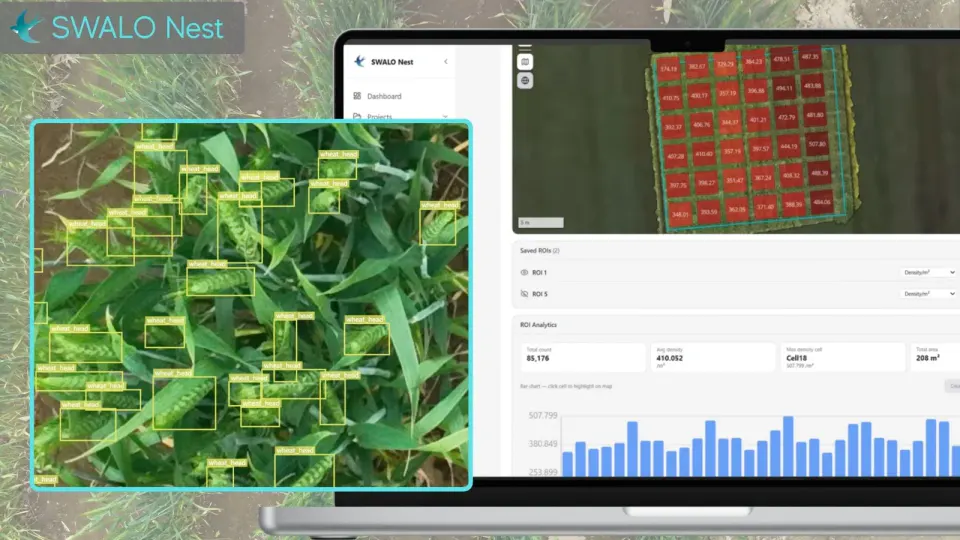This screenshot has height=540, width=960.
Task: Click the Max density cell Cell18 card
Action: click(x=842, y=357)
